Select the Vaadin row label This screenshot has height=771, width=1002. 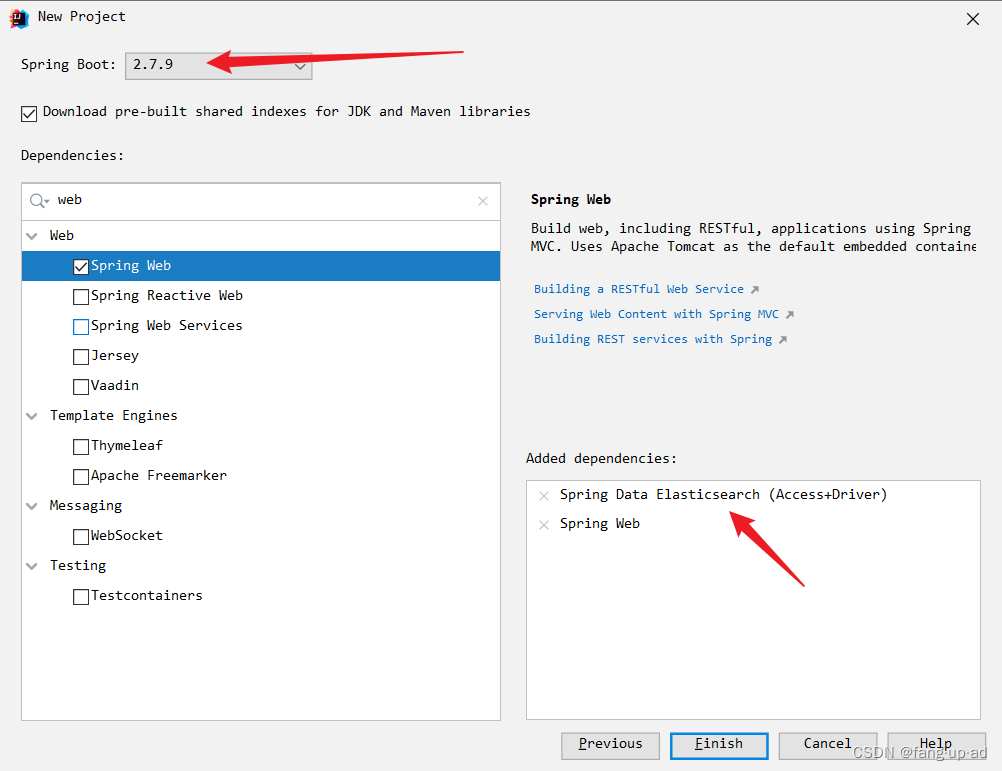click(x=114, y=386)
